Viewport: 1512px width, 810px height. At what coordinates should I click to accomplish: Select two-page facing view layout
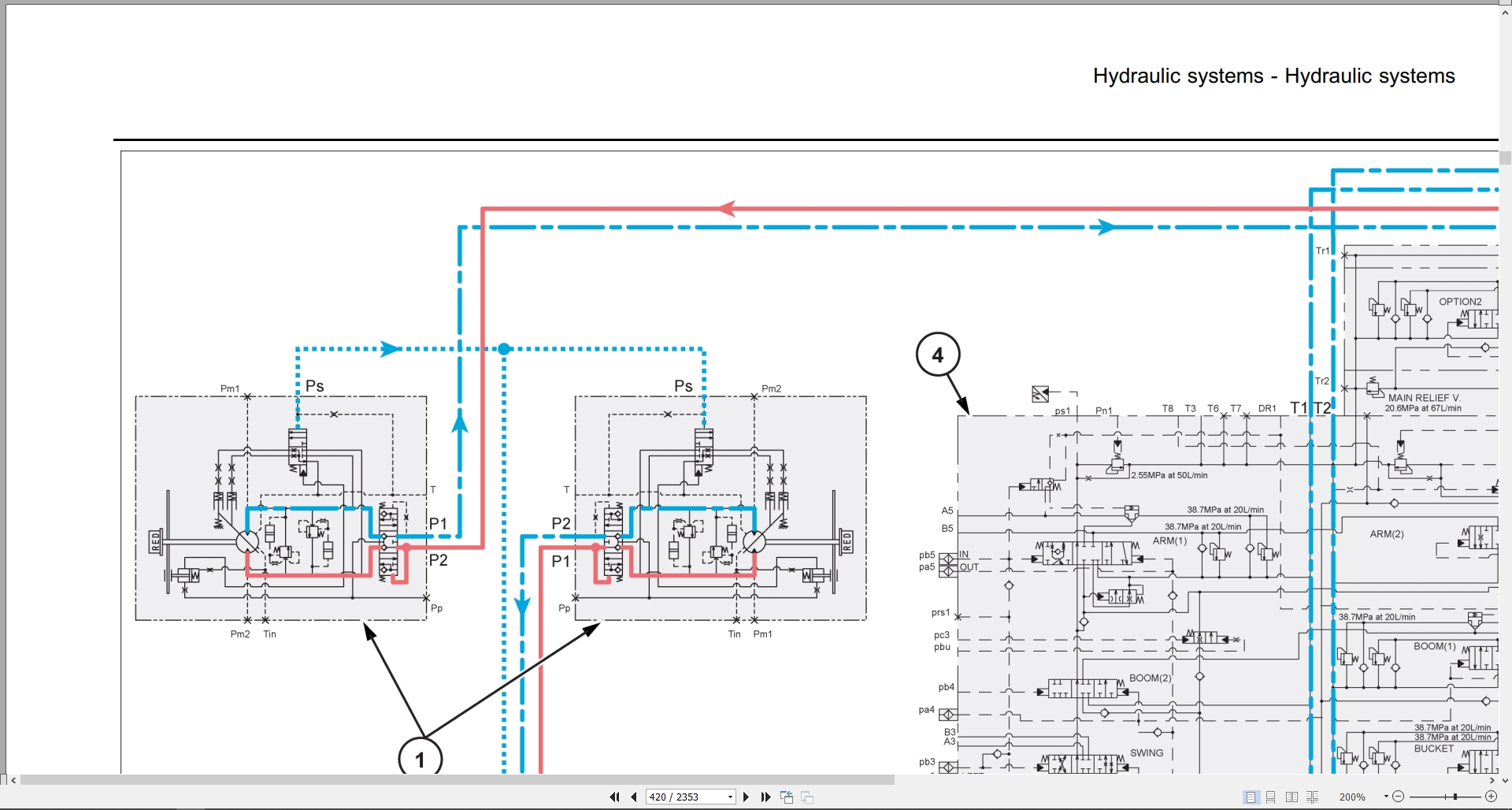tap(1291, 797)
